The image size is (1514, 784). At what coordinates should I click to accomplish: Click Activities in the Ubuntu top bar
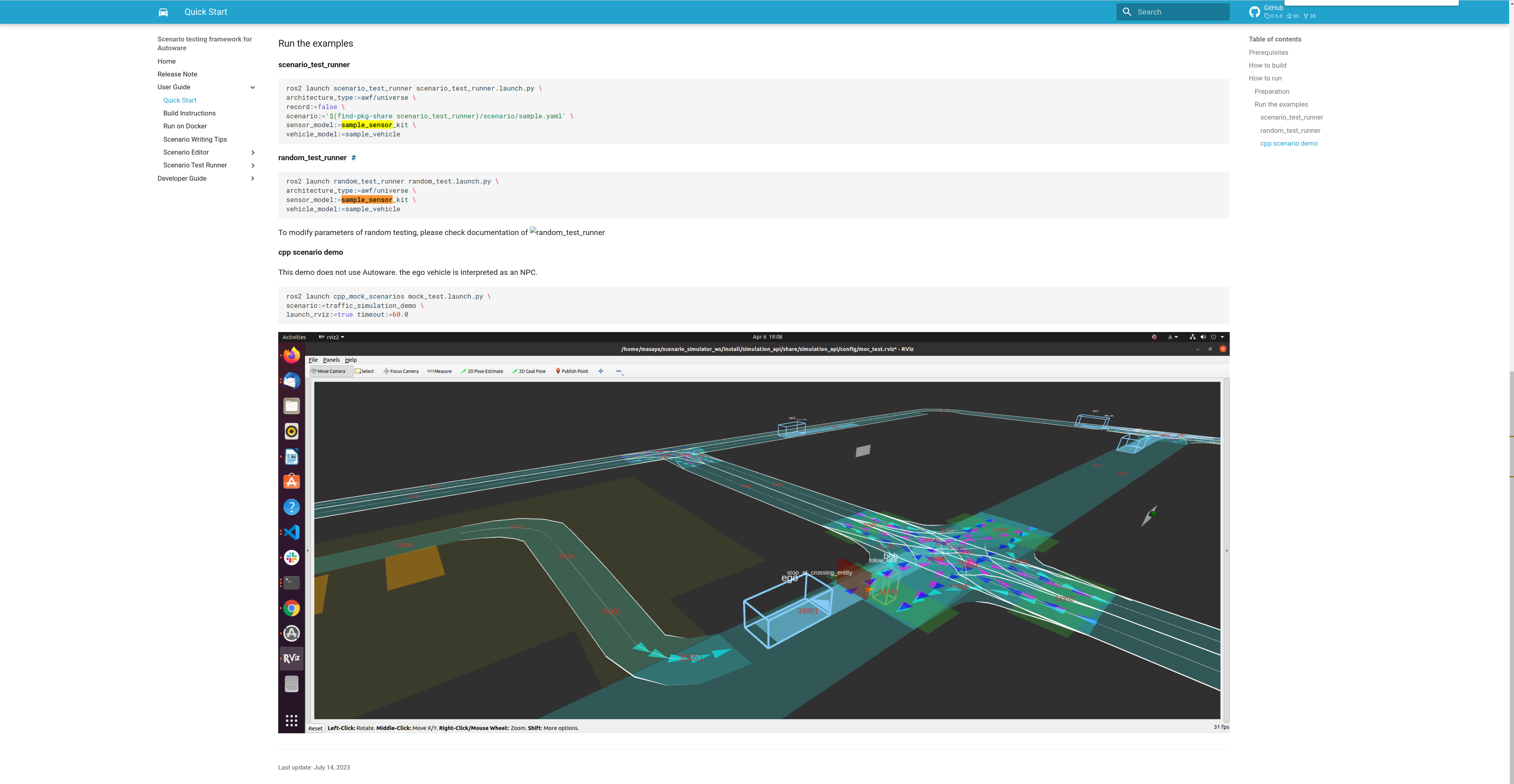pos(294,336)
